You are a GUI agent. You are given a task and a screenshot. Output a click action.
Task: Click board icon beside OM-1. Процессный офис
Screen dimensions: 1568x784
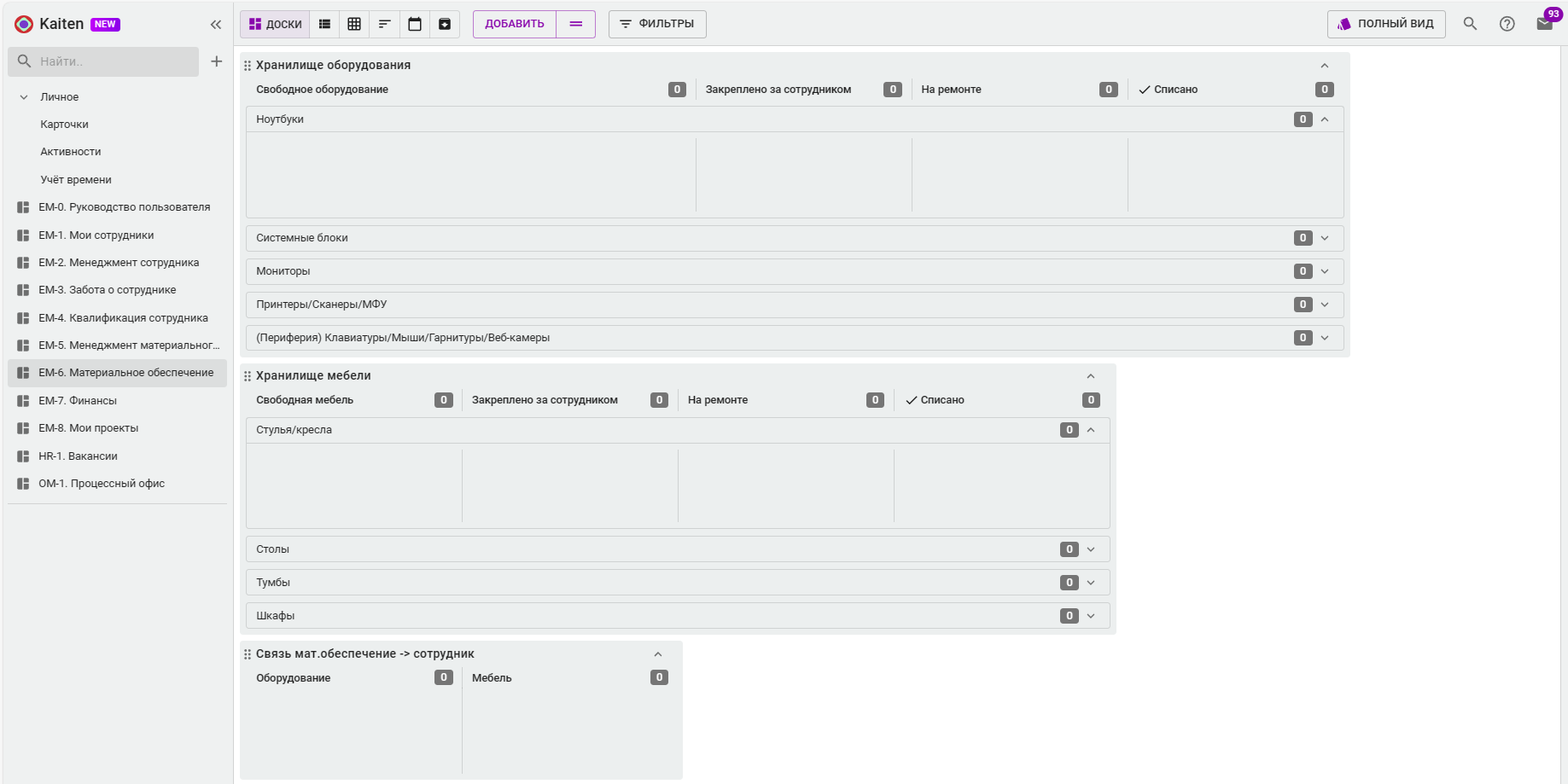coord(23,484)
